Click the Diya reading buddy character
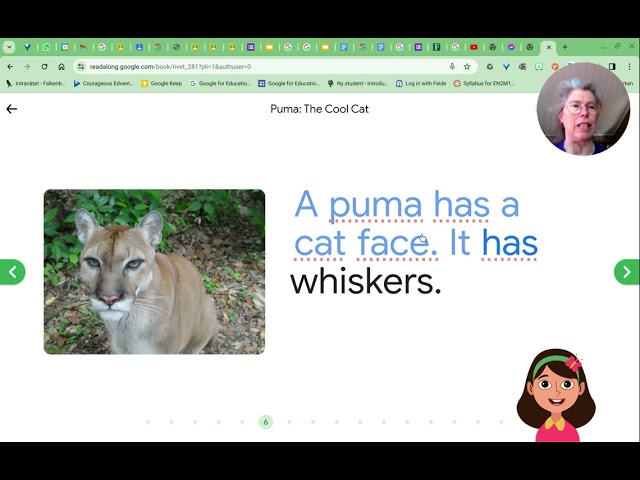 pyautogui.click(x=556, y=395)
